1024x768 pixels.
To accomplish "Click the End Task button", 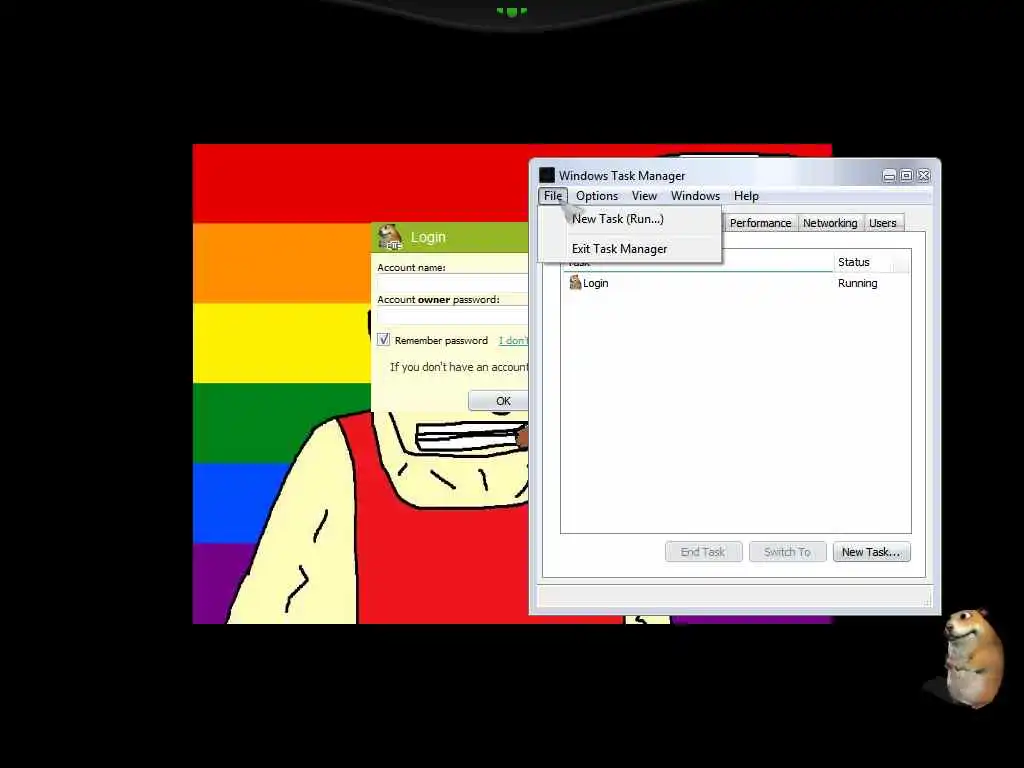I will [703, 552].
